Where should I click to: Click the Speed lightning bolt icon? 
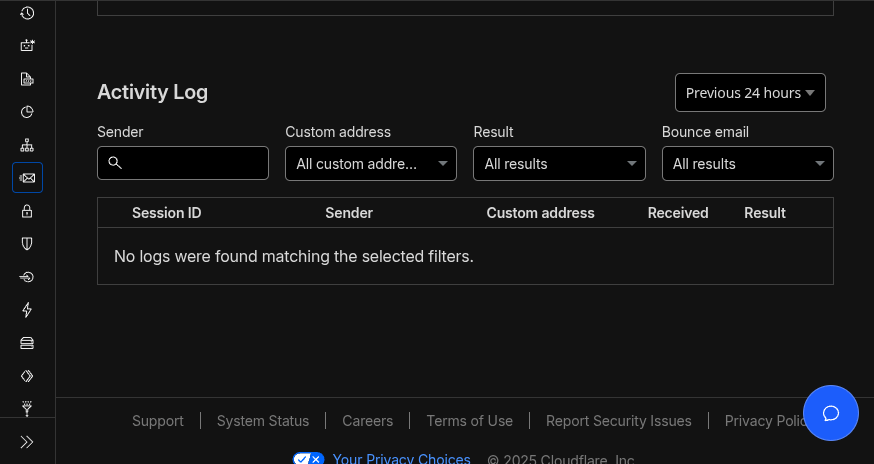tap(27, 310)
